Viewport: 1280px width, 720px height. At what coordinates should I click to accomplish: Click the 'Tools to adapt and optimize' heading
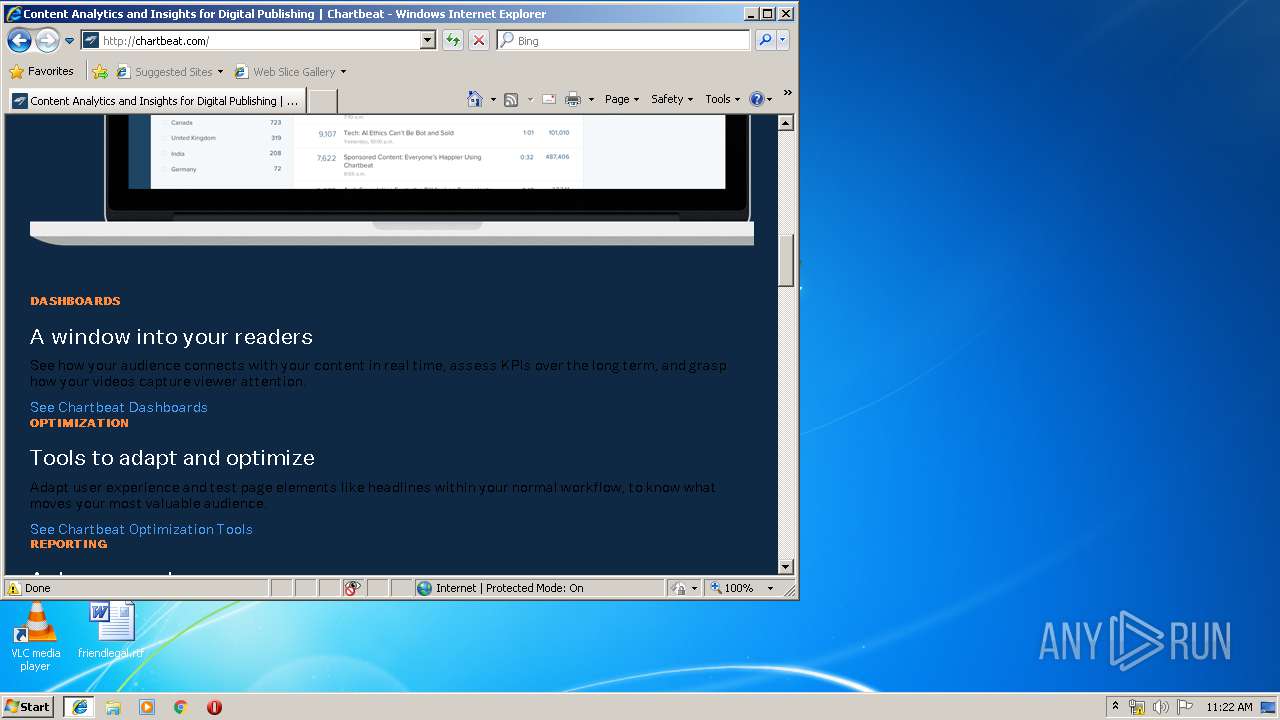pos(172,457)
